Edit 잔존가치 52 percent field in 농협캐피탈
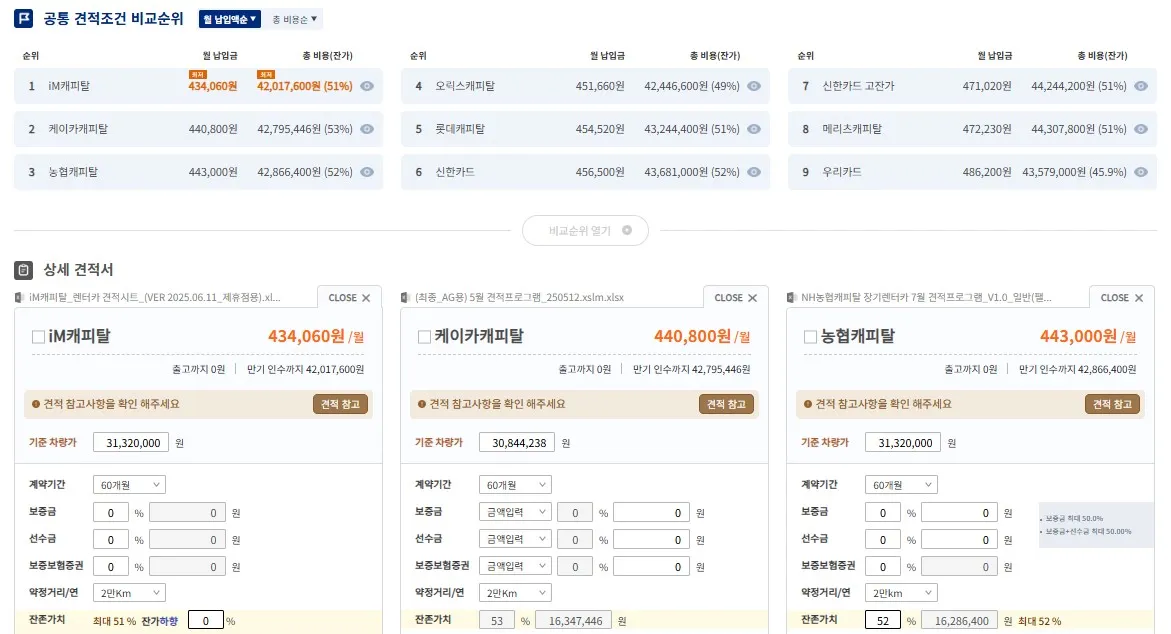The width and height of the screenshot is (1171, 634). pyautogui.click(x=883, y=621)
